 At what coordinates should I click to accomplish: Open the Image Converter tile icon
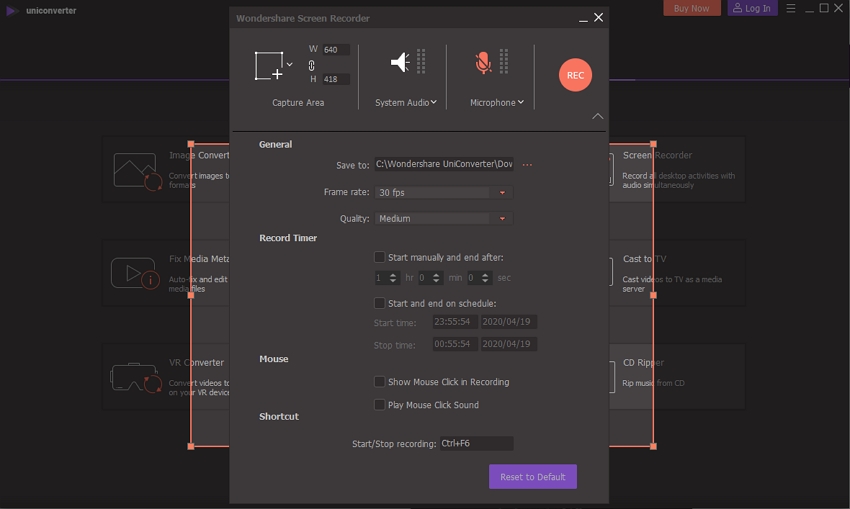[x=137, y=171]
